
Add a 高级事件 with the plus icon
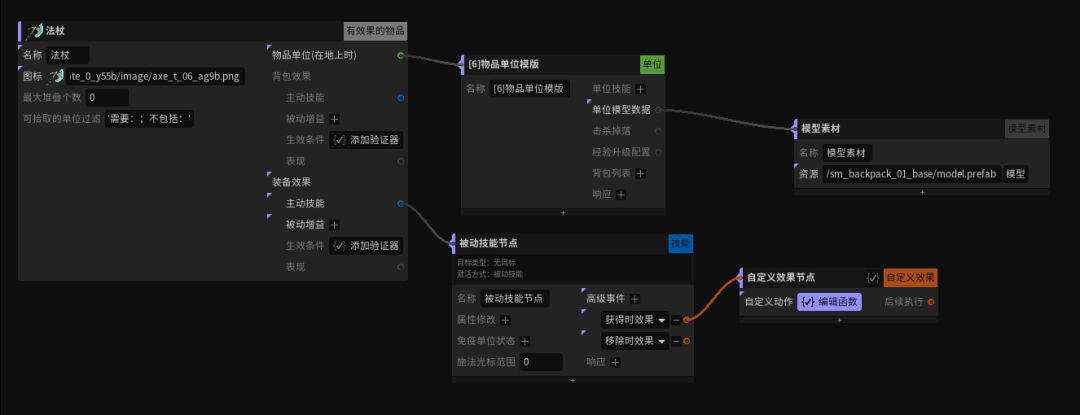[x=635, y=299]
